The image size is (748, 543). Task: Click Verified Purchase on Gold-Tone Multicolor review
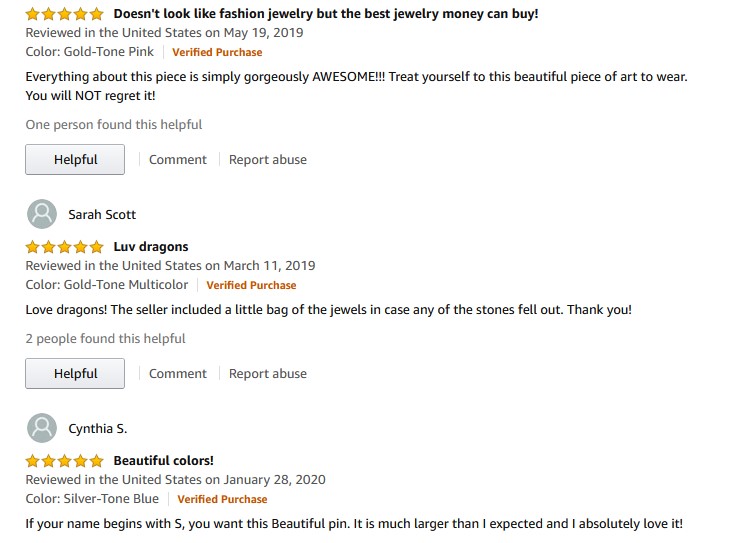pyautogui.click(x=251, y=285)
